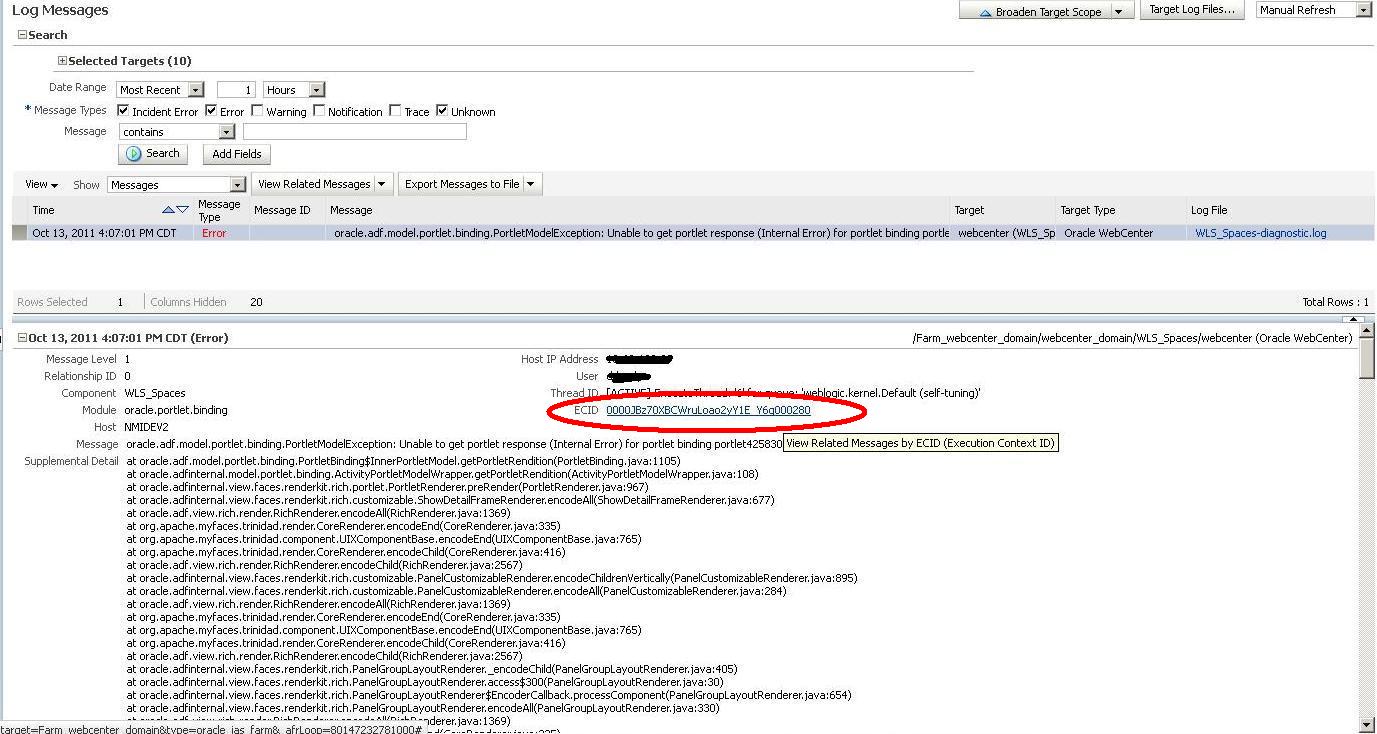Collapse the Search section

click(x=22, y=34)
